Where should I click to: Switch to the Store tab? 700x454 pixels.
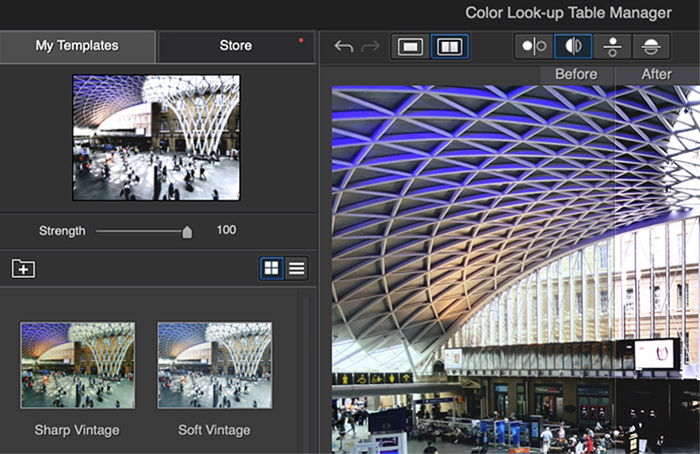pos(236,46)
